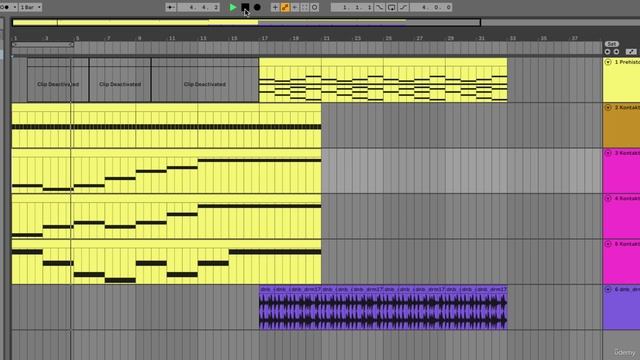Click the arrangement position field 4. 4. 2
The width and height of the screenshot is (640, 360).
pos(199,7)
